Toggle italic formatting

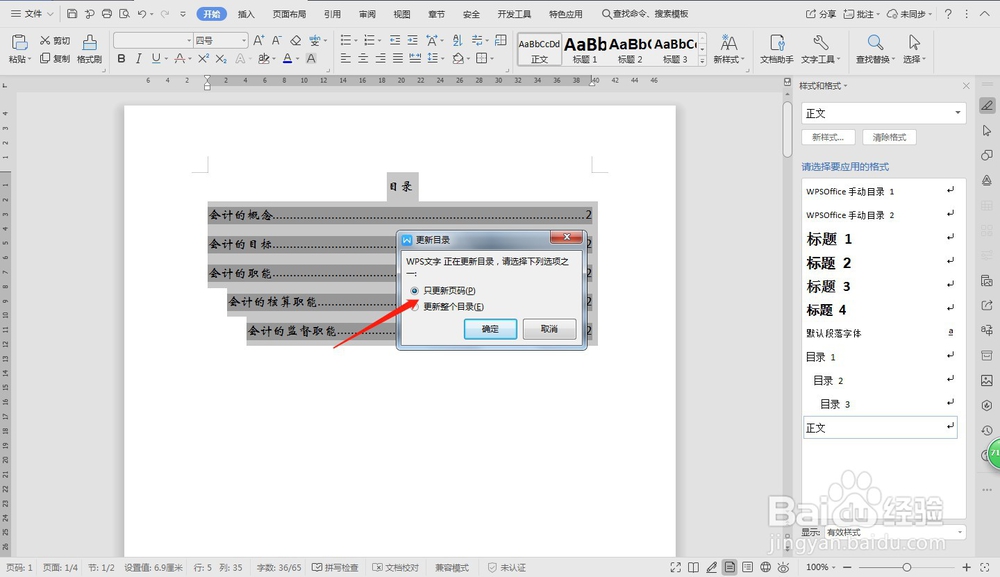click(x=138, y=59)
